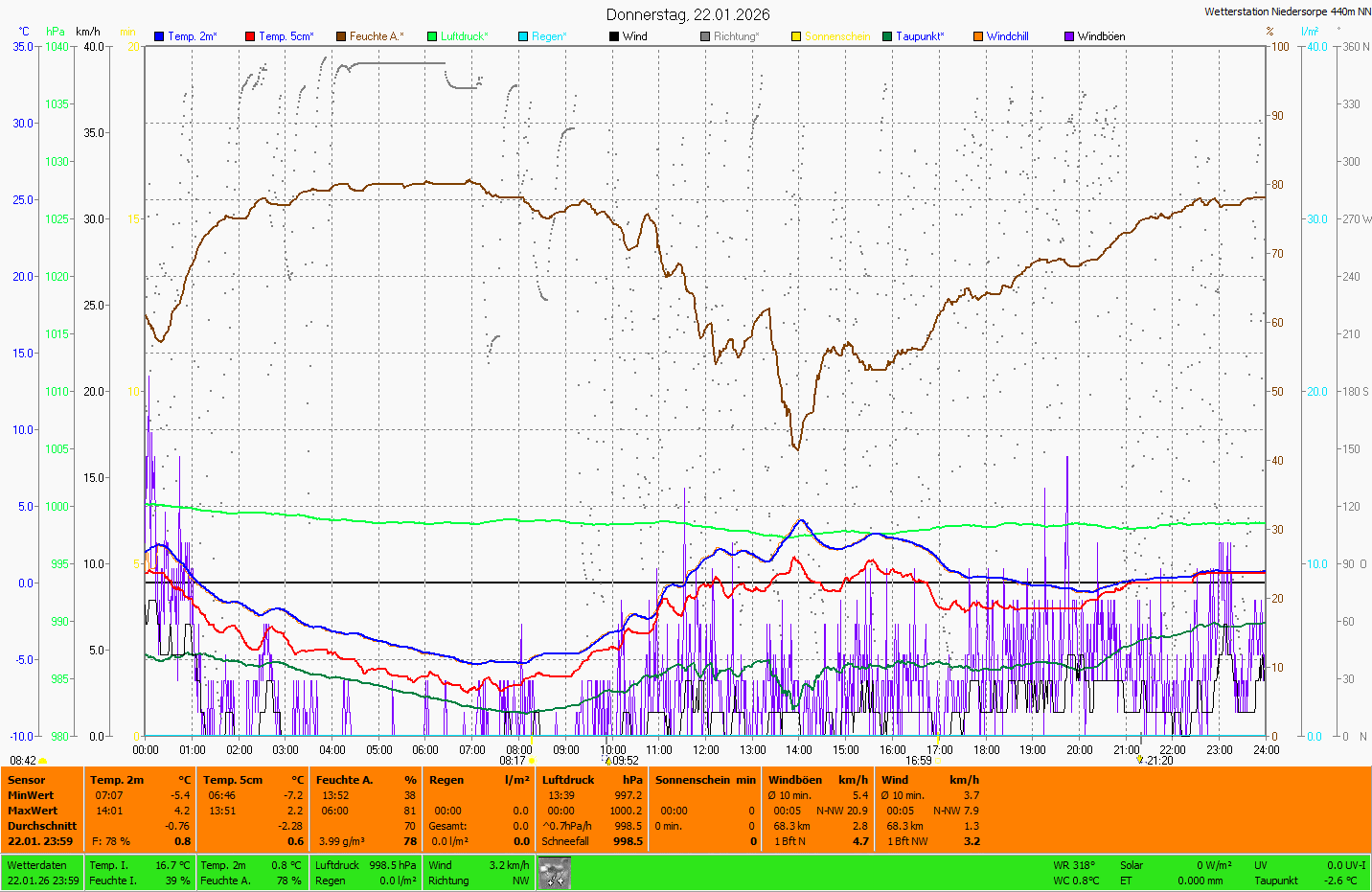Select the Richtung legend label
Image resolution: width=1372 pixels, height=892 pixels.
[x=735, y=36]
